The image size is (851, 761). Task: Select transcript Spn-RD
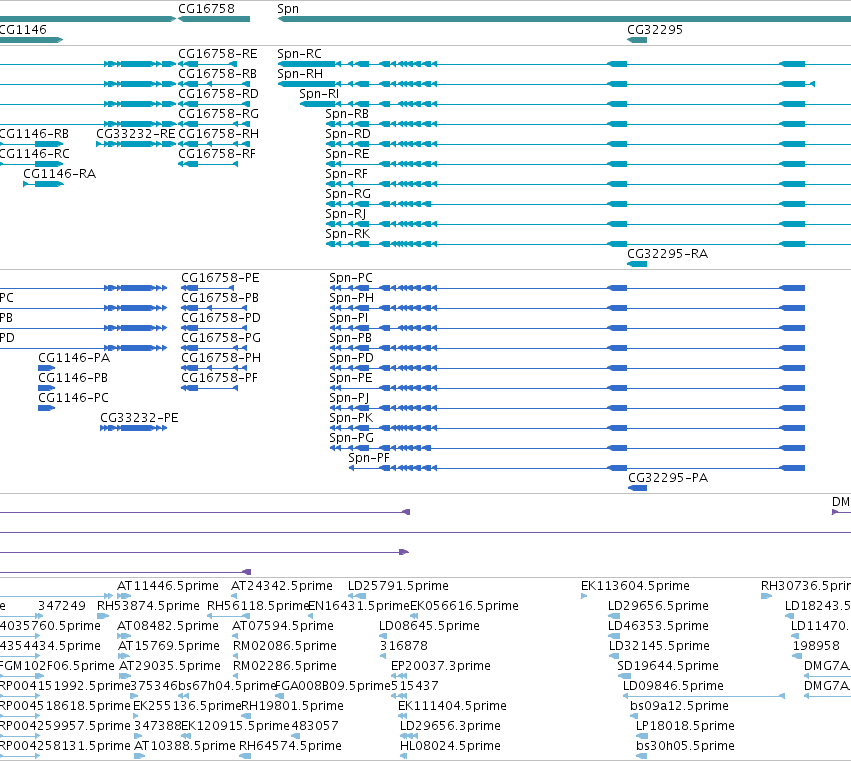coord(348,134)
